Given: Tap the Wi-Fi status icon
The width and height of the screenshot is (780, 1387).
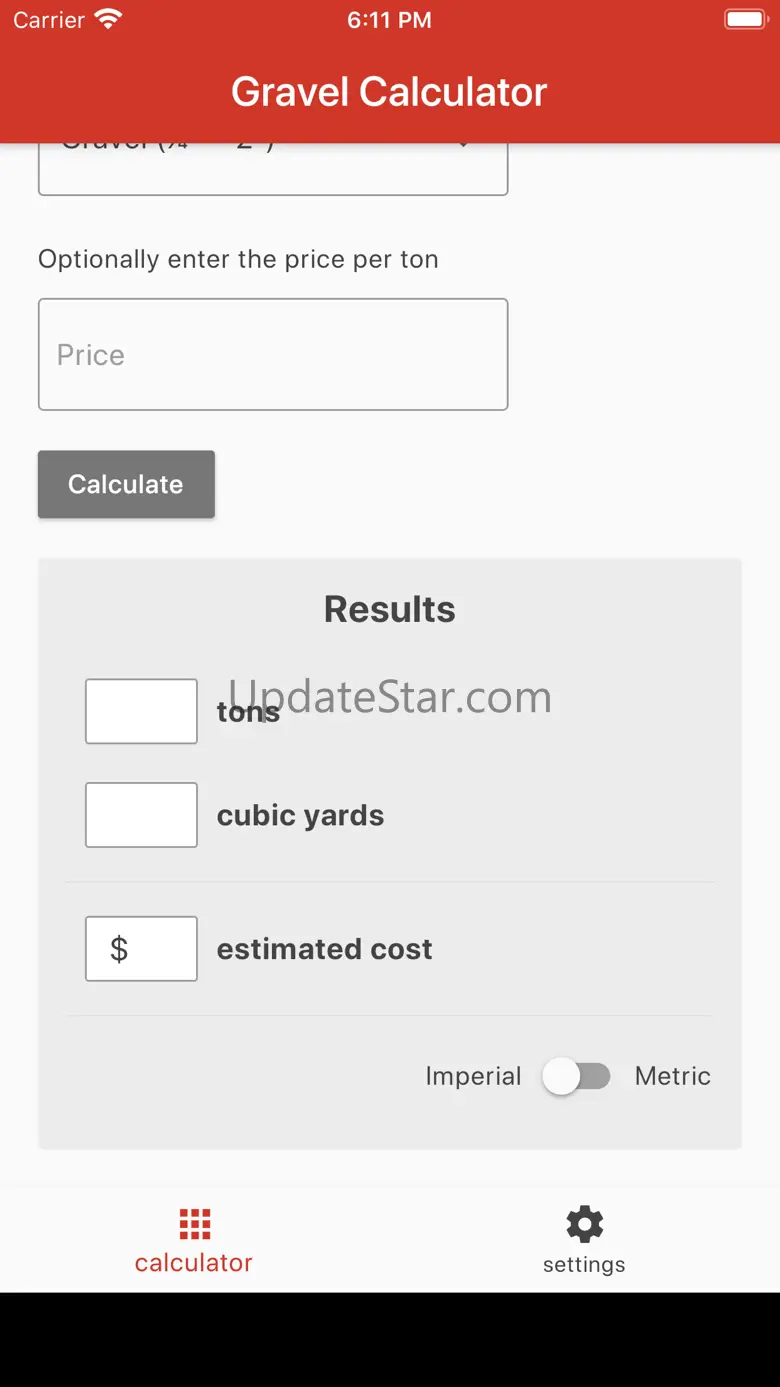Looking at the screenshot, I should click(x=108, y=19).
